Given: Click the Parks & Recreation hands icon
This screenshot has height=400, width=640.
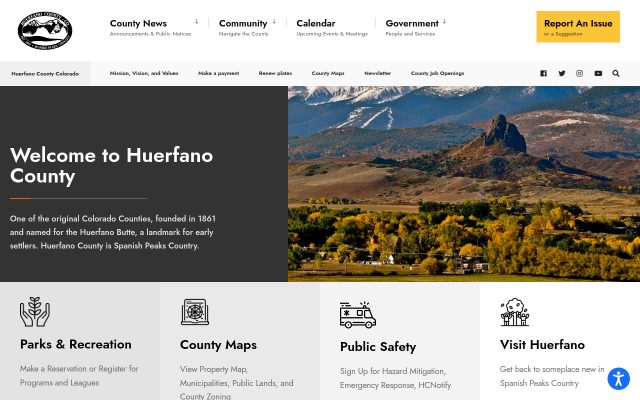Looking at the screenshot, I should coord(35,312).
